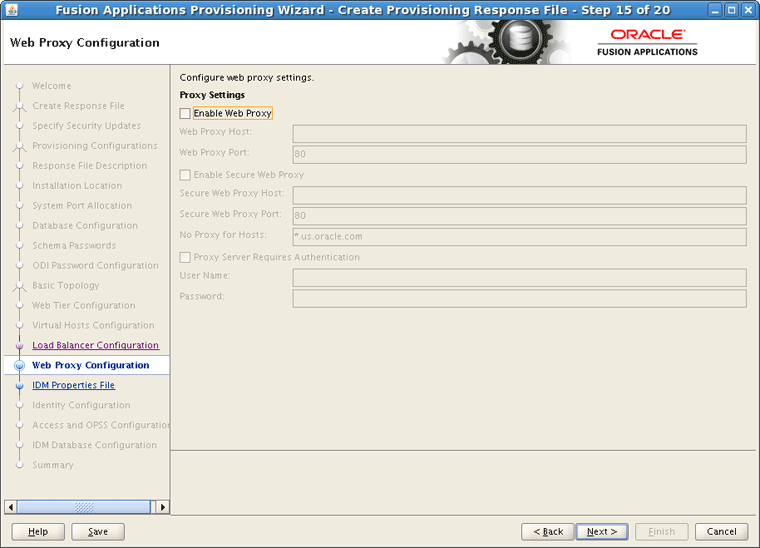Viewport: 760px width, 548px height.
Task: Select Identity Configuration step
Action: click(x=81, y=405)
